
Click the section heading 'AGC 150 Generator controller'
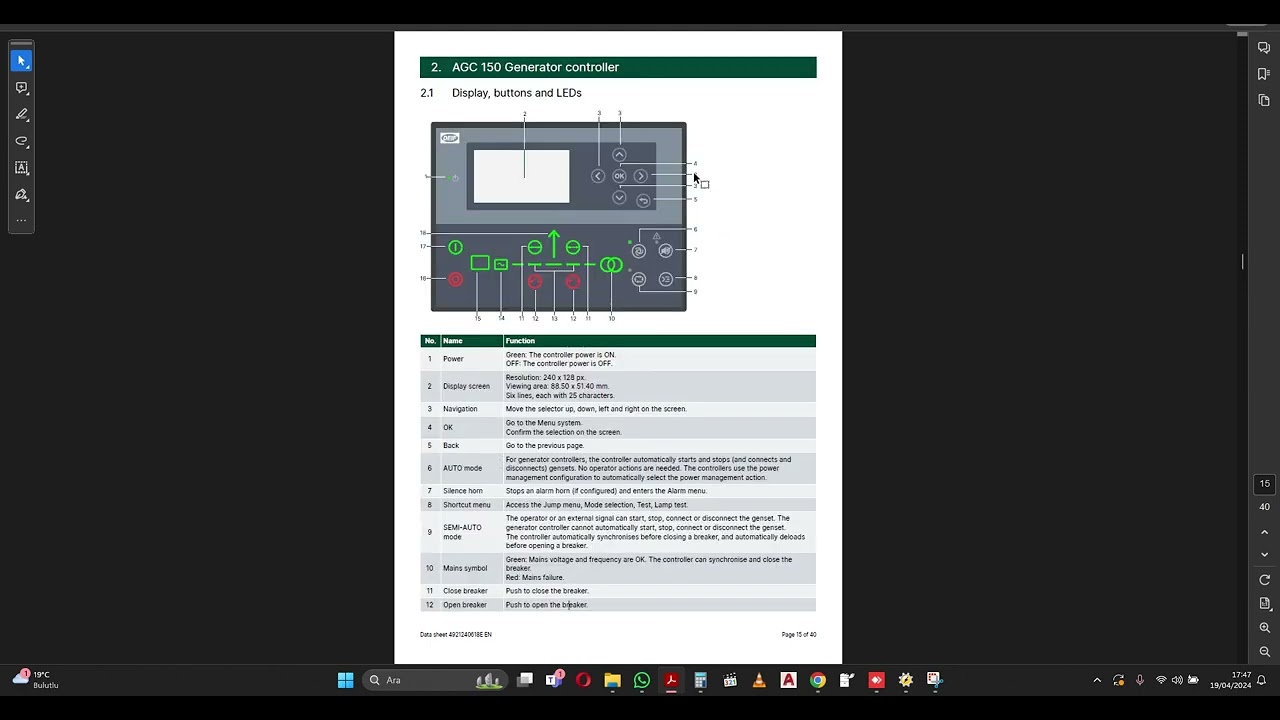pyautogui.click(x=535, y=67)
